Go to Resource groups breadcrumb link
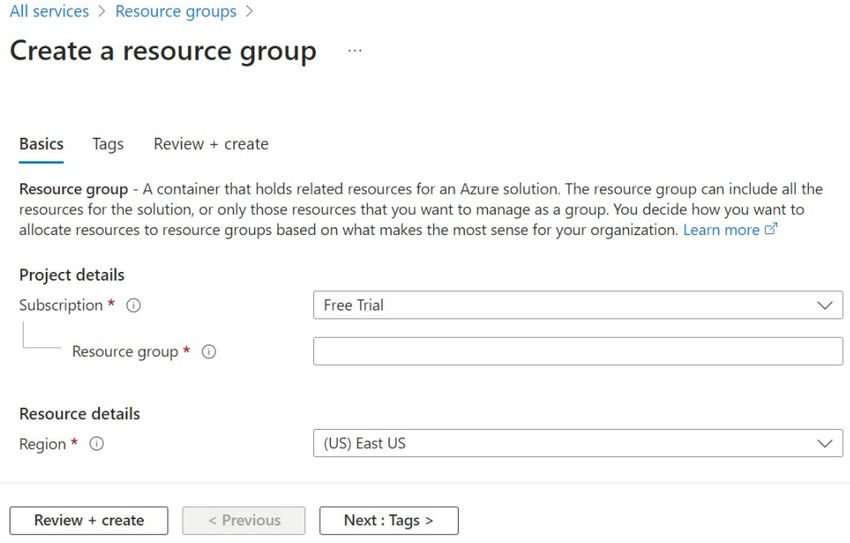Screen dimensions: 850x543 point(176,12)
